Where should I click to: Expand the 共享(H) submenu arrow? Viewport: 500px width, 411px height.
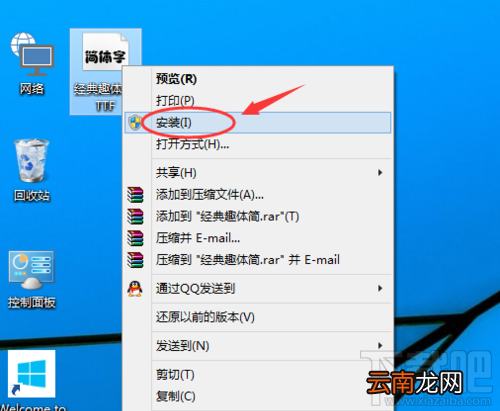tap(380, 173)
